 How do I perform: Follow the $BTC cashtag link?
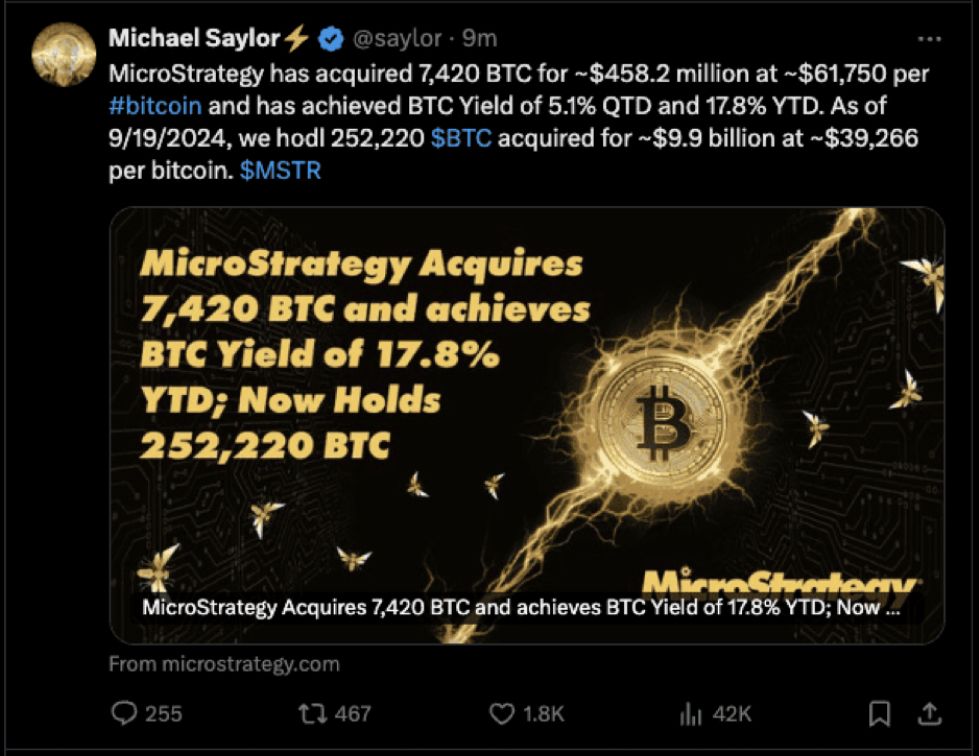[461, 138]
